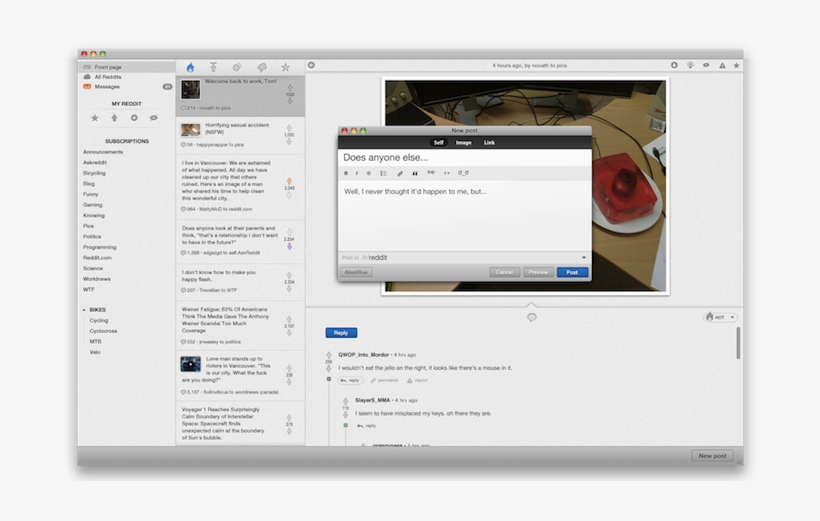This screenshot has height=521, width=820.
Task: Insert a hyperlink via the link icon
Action: point(400,173)
